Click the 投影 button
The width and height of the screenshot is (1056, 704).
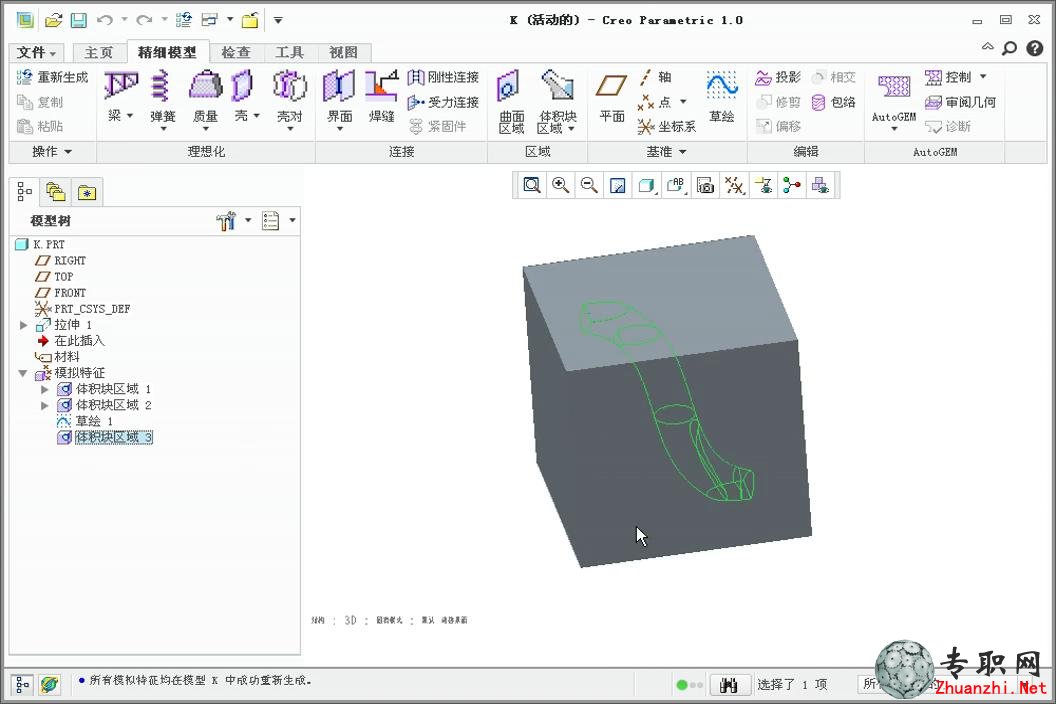(x=778, y=77)
